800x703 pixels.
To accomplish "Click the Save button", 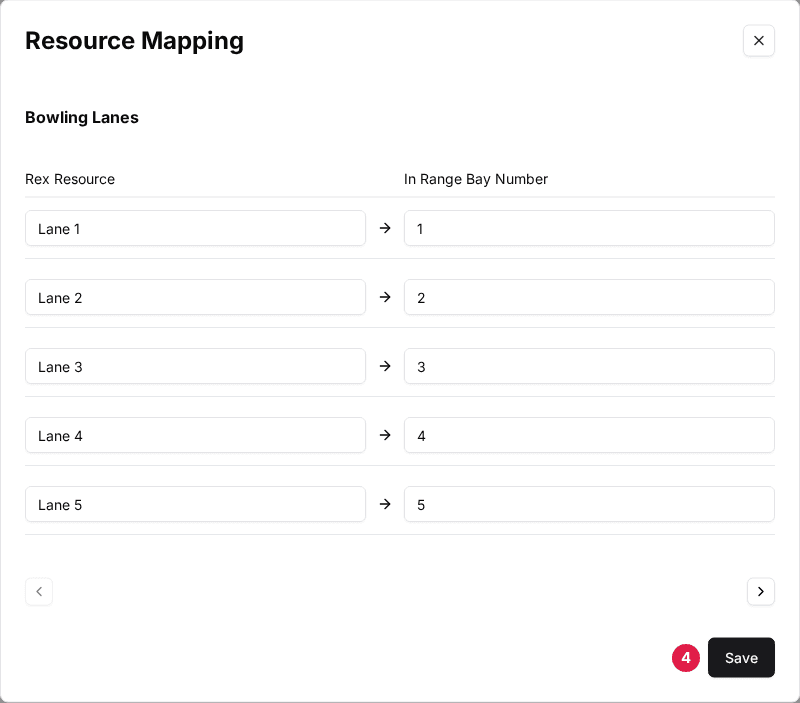I will tap(741, 657).
